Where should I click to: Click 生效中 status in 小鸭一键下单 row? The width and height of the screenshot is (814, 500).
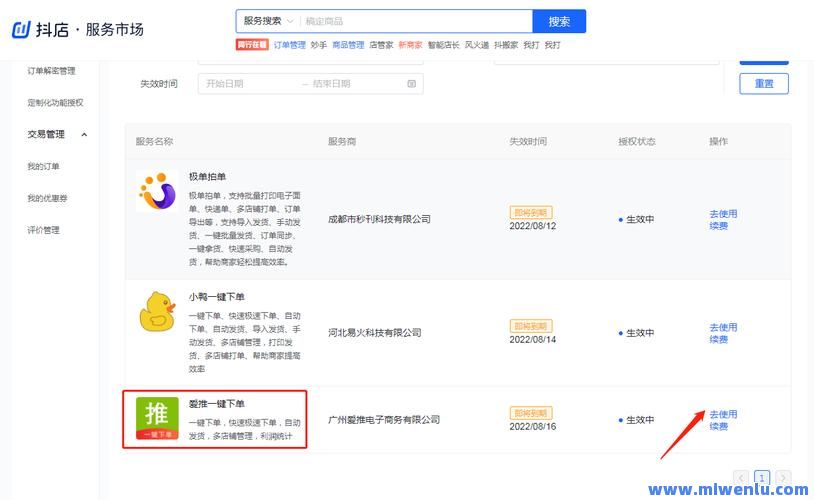636,333
